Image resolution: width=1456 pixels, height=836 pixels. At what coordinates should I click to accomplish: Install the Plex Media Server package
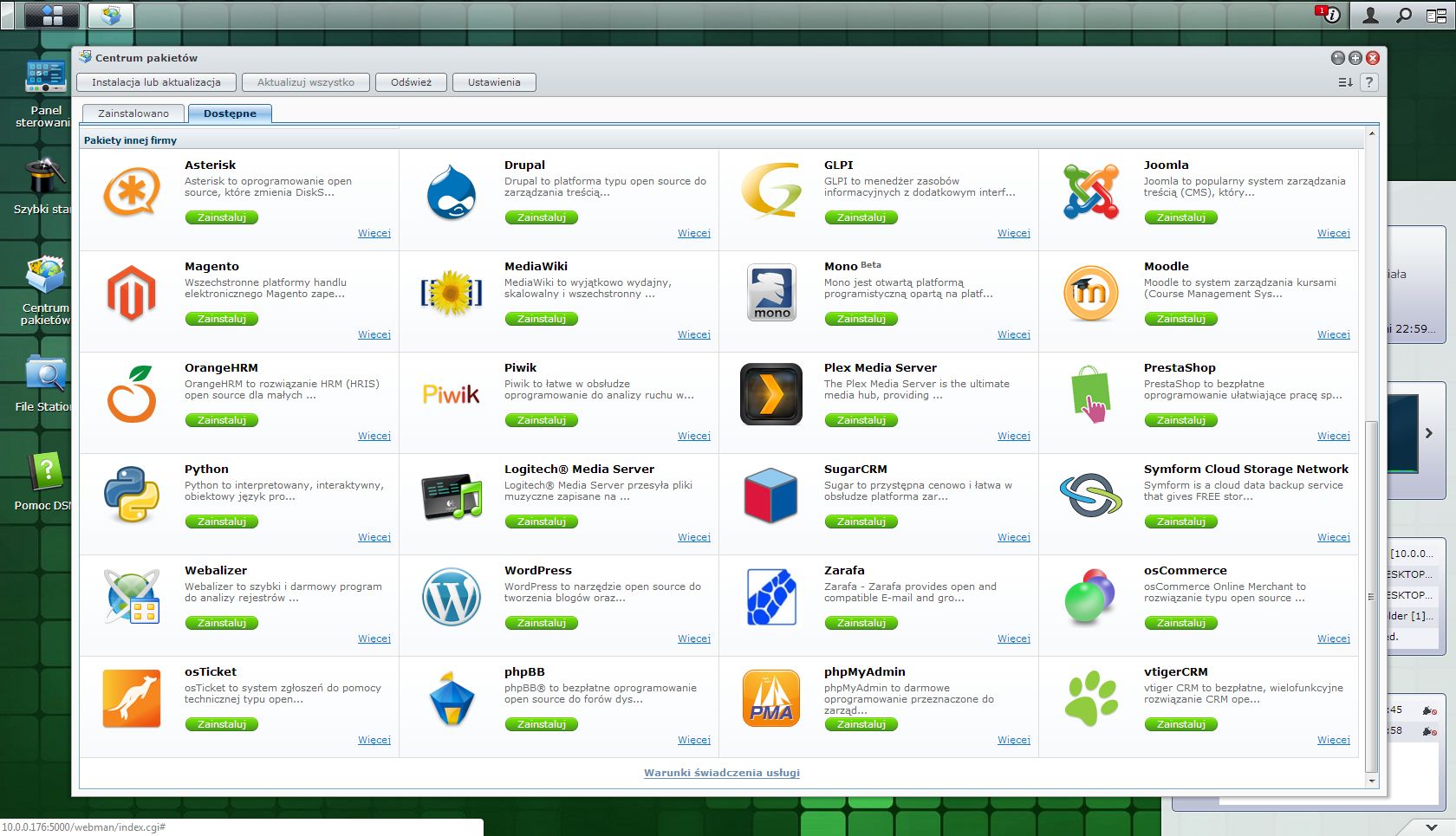[861, 420]
